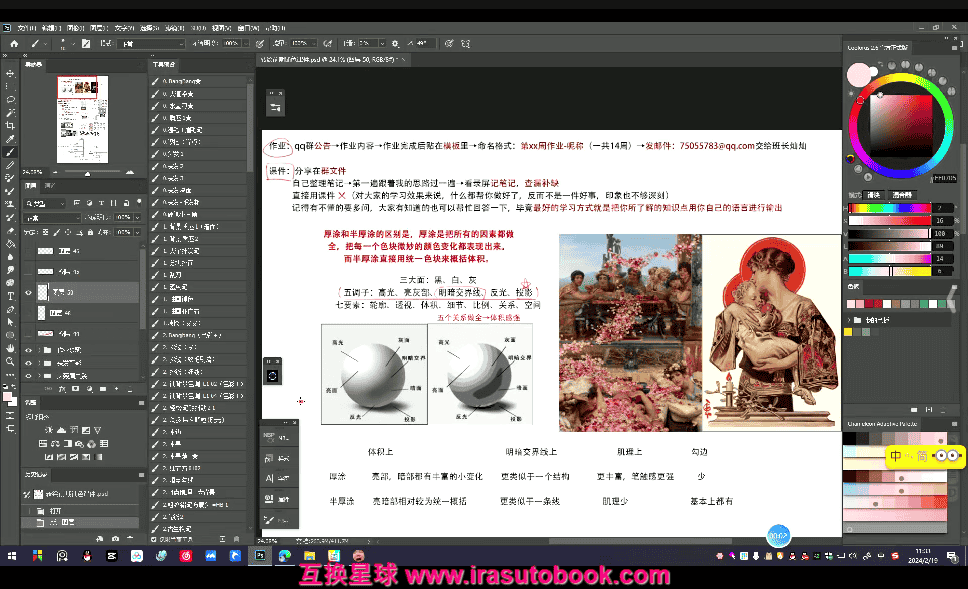This screenshot has width=968, height=589.
Task: Select the Type tool
Action: tap(10, 296)
